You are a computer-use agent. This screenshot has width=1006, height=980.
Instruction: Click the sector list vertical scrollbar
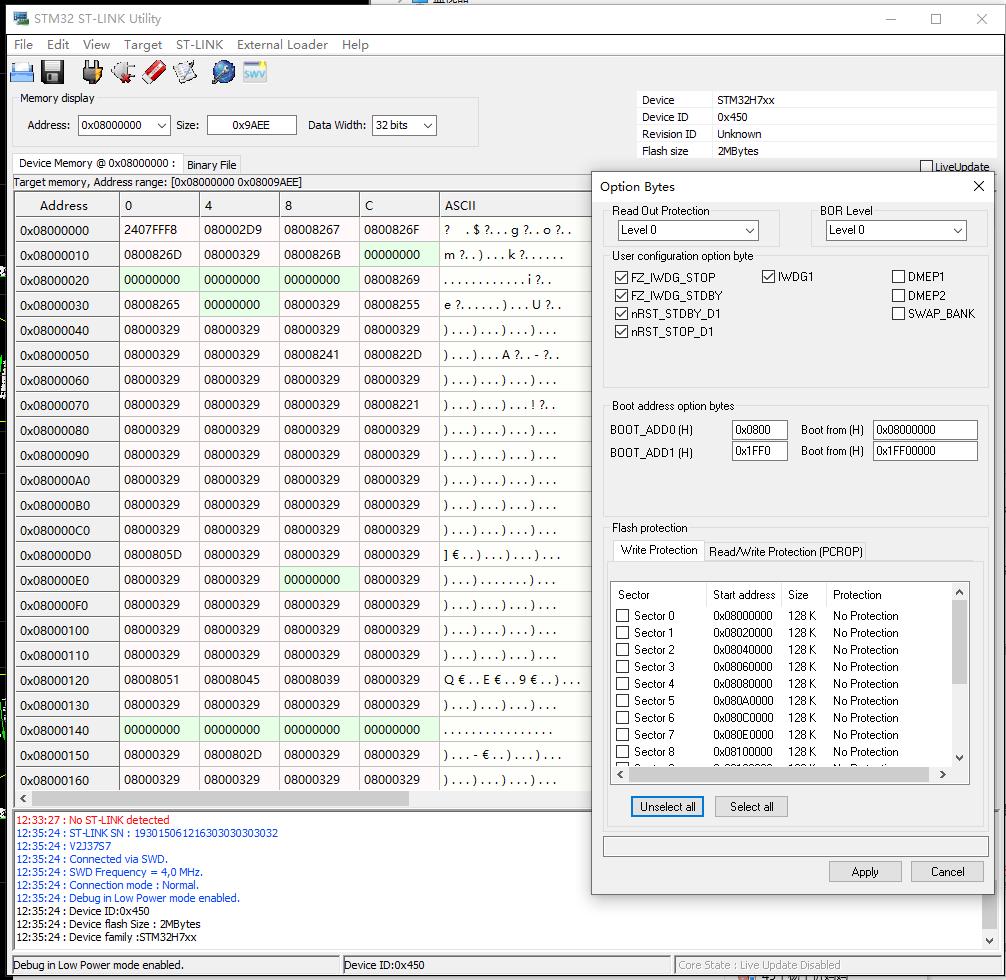(959, 642)
